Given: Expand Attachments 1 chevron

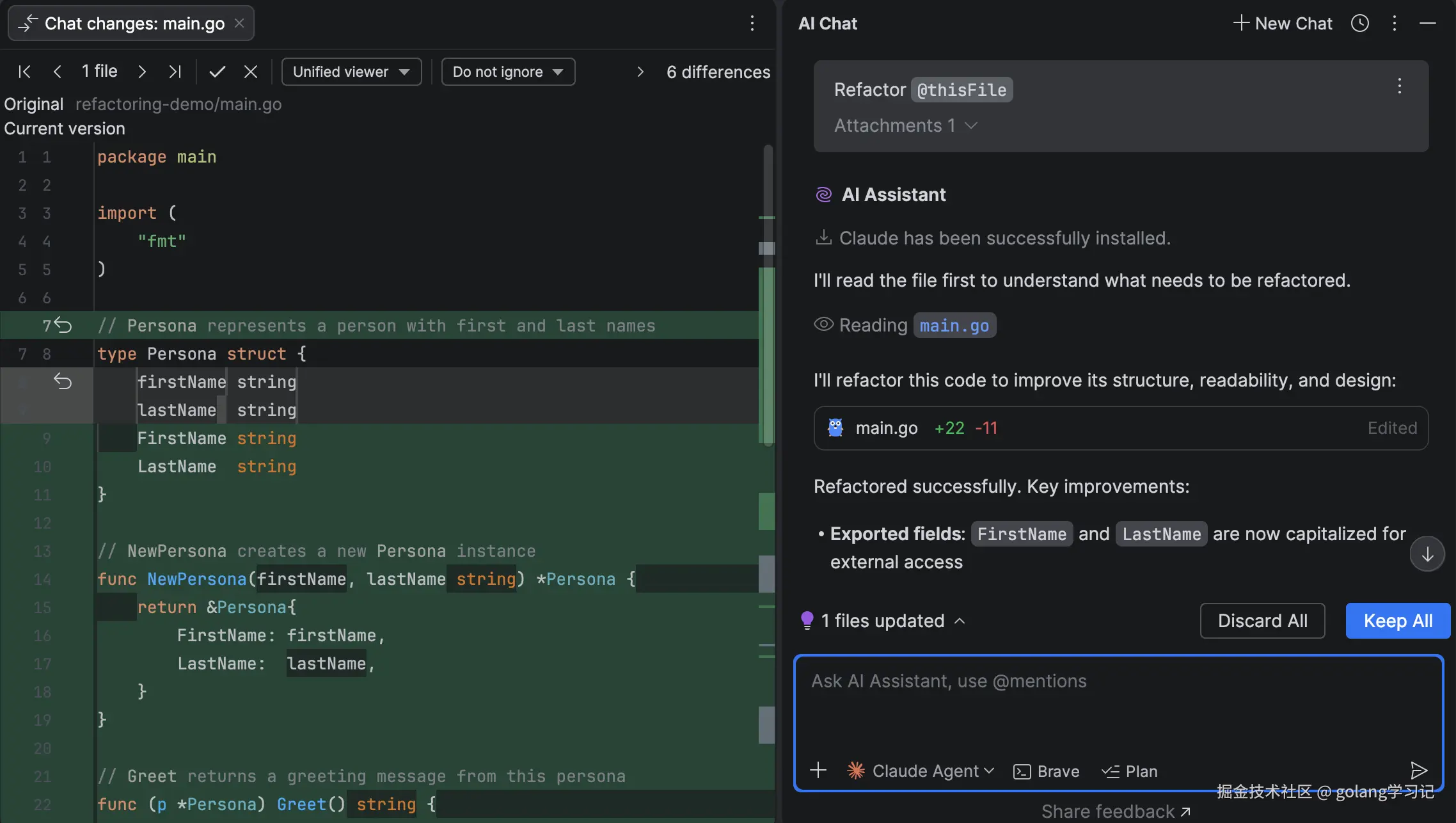Looking at the screenshot, I should pyautogui.click(x=971, y=125).
